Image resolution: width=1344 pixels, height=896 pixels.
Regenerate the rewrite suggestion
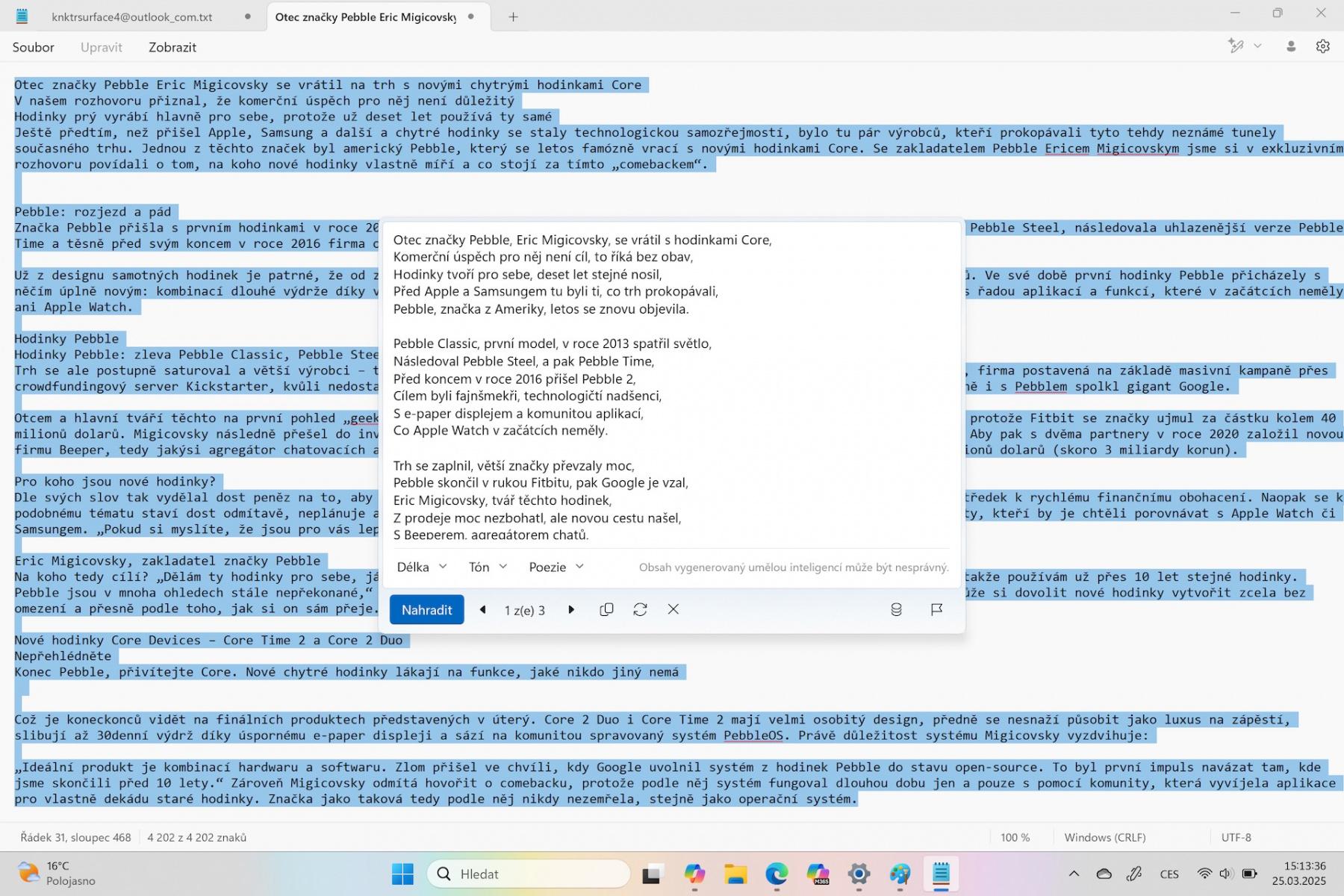tap(640, 609)
